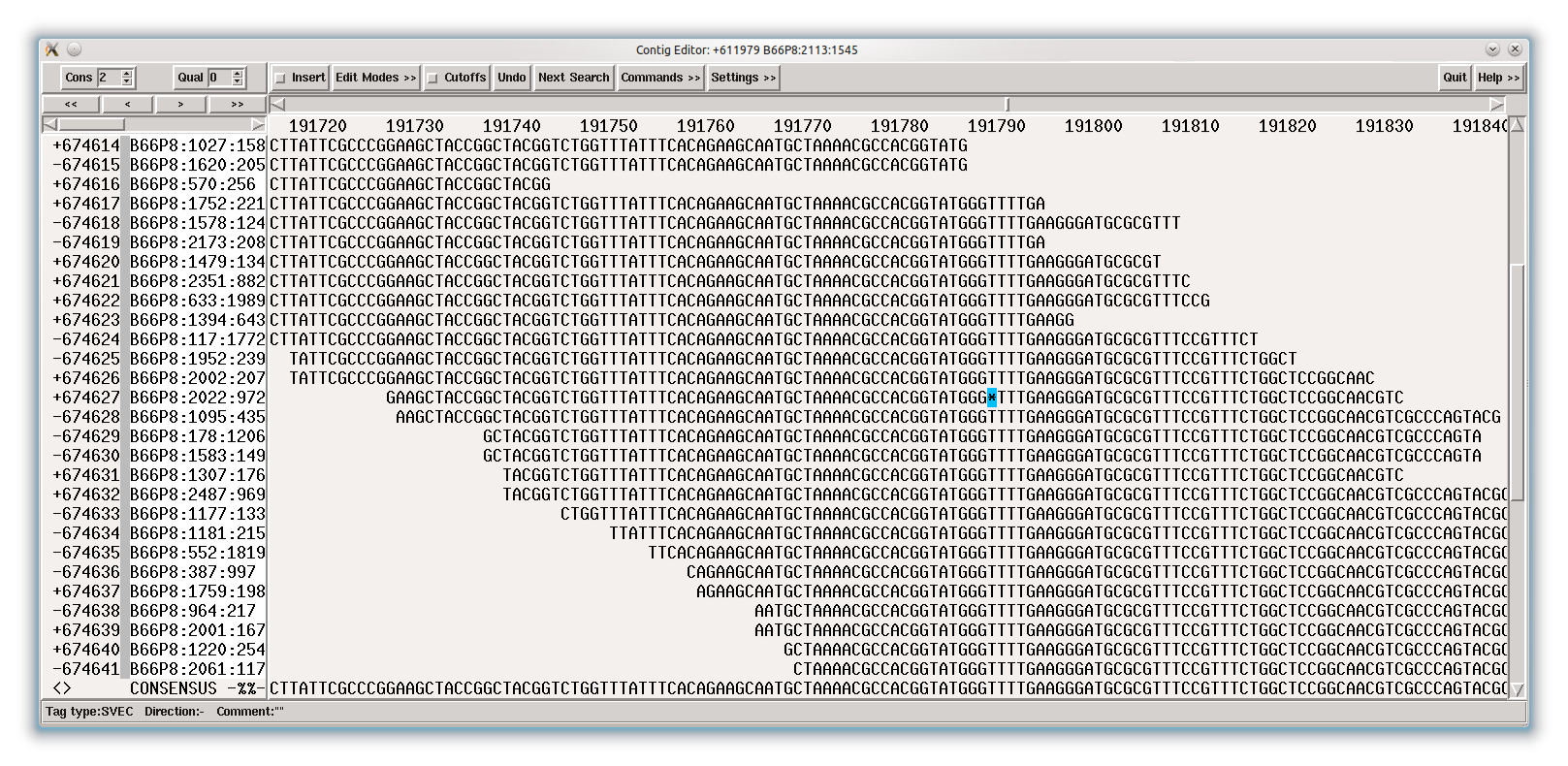The height and width of the screenshot is (766, 1568).
Task: Enable the Cutoffs checkbox
Action: click(x=433, y=79)
